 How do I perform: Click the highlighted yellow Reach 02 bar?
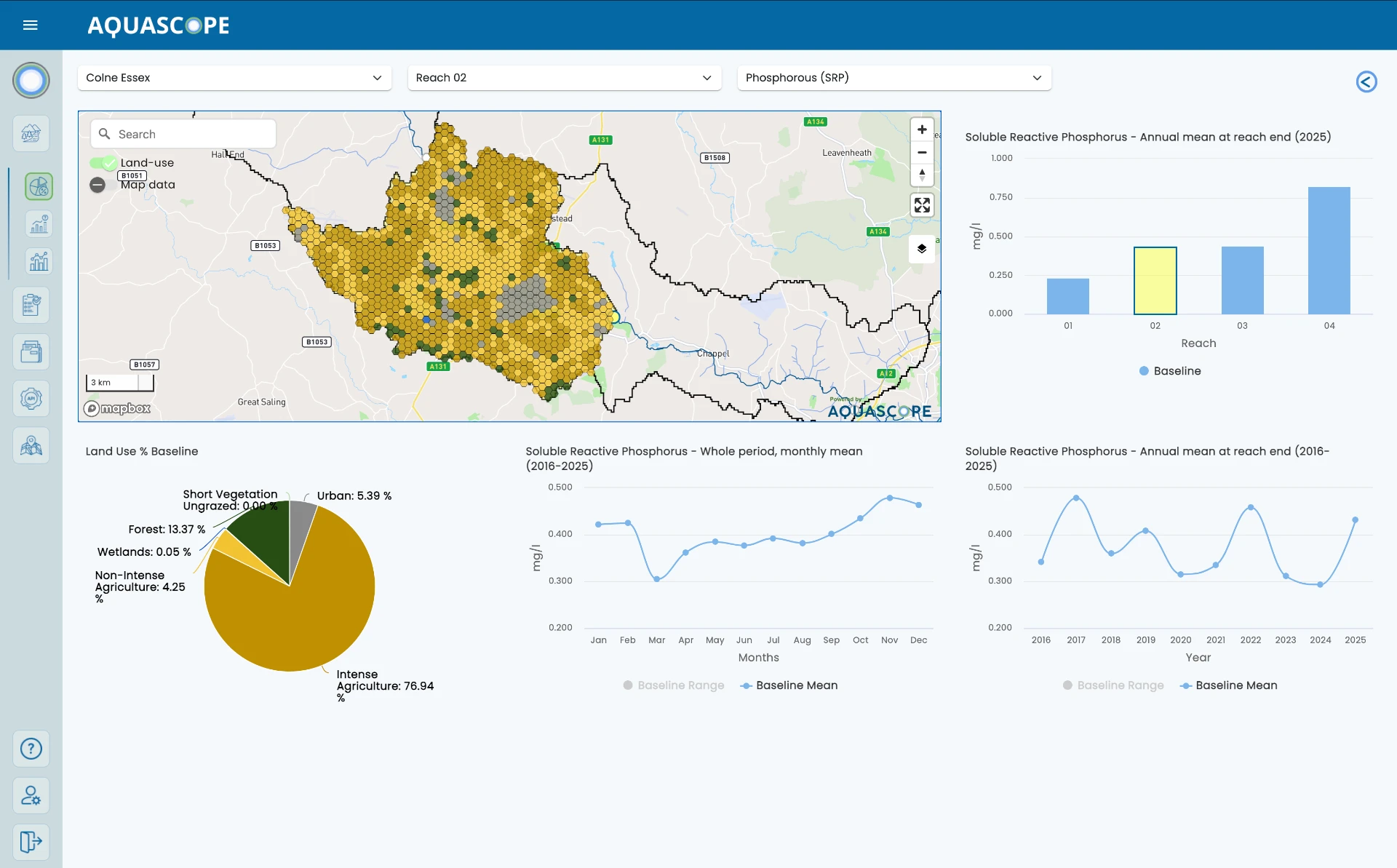click(x=1155, y=281)
